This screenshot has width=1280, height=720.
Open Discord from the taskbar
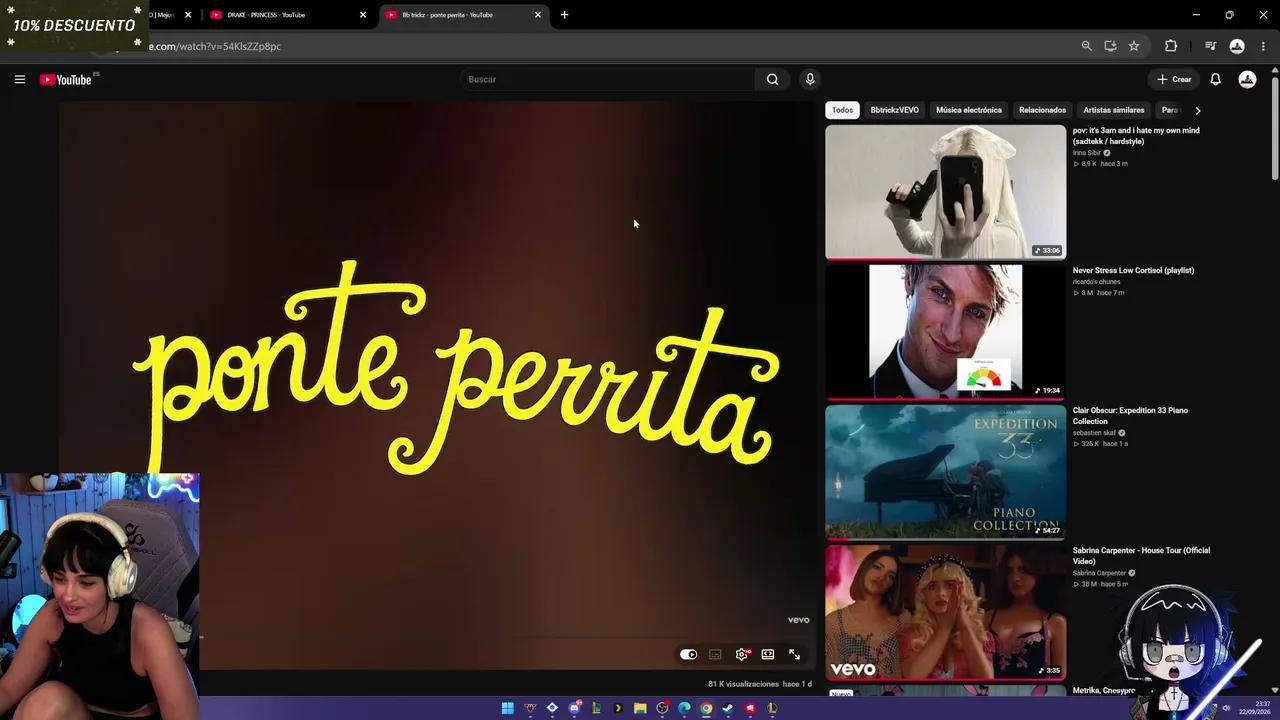pyautogui.click(x=574, y=708)
